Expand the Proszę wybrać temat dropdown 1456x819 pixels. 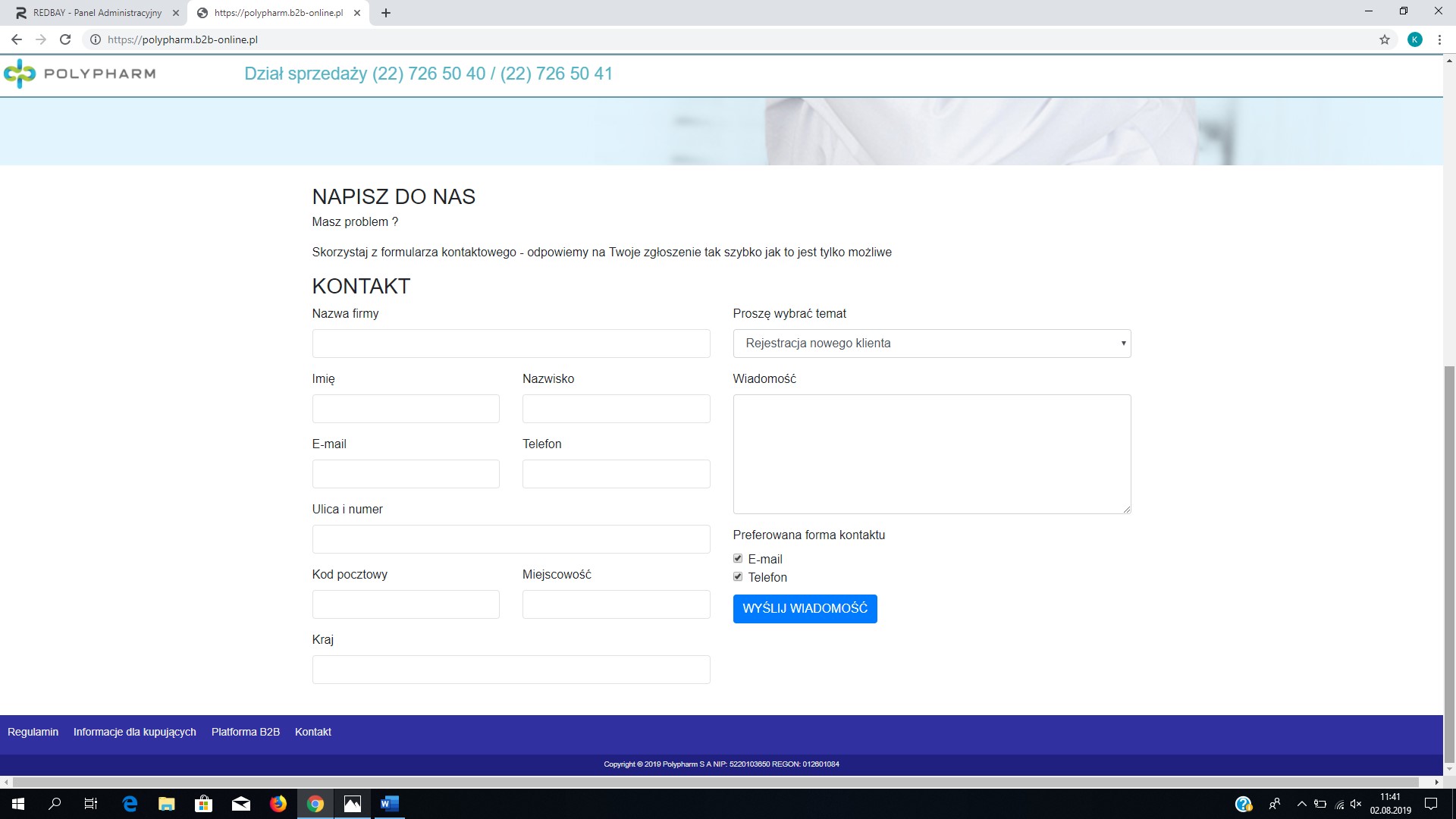[x=931, y=344]
